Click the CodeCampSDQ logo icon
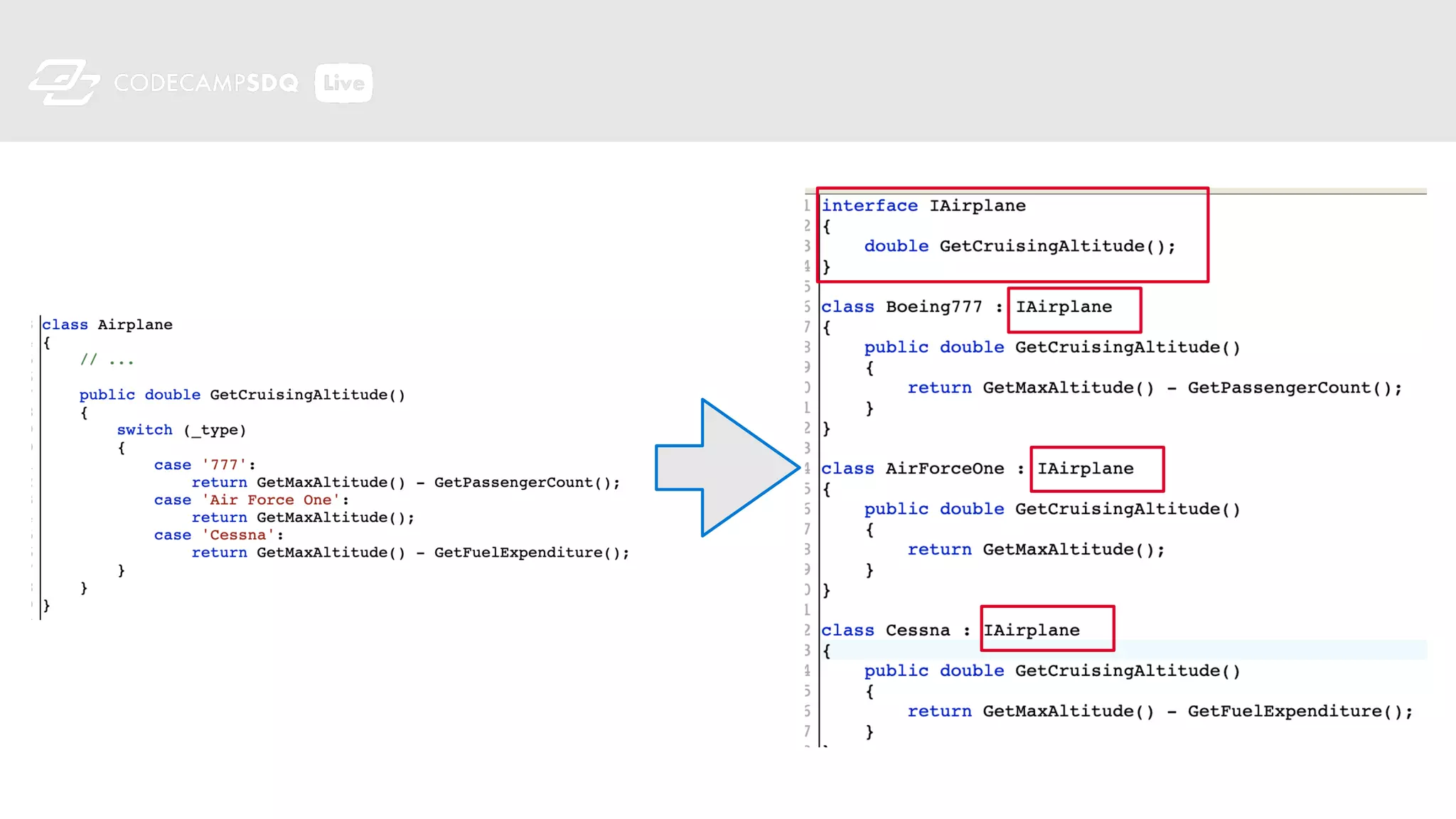Image resolution: width=1456 pixels, height=819 pixels. [x=64, y=82]
